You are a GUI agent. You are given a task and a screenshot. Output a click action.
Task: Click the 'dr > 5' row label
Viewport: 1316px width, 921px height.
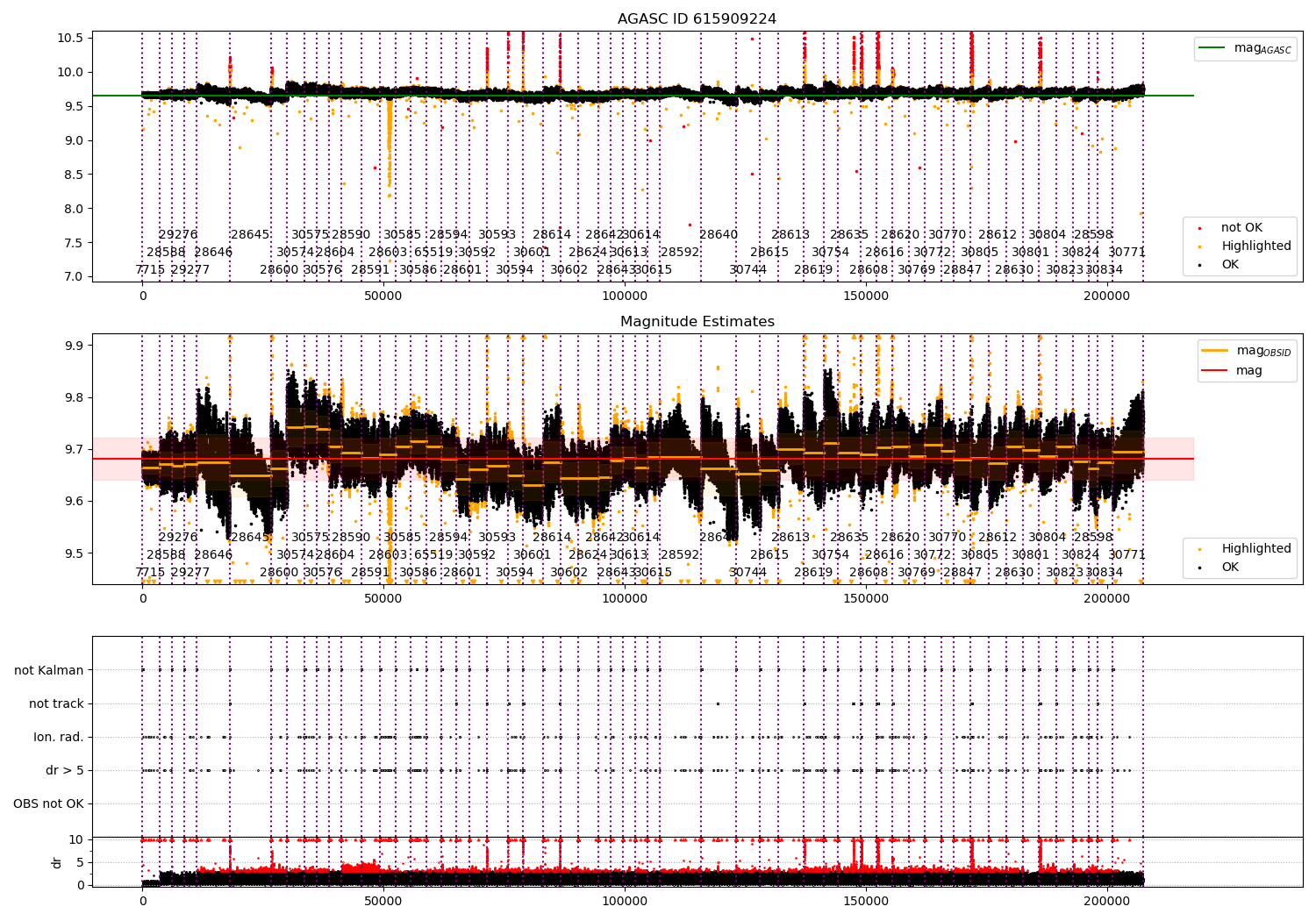(x=65, y=770)
